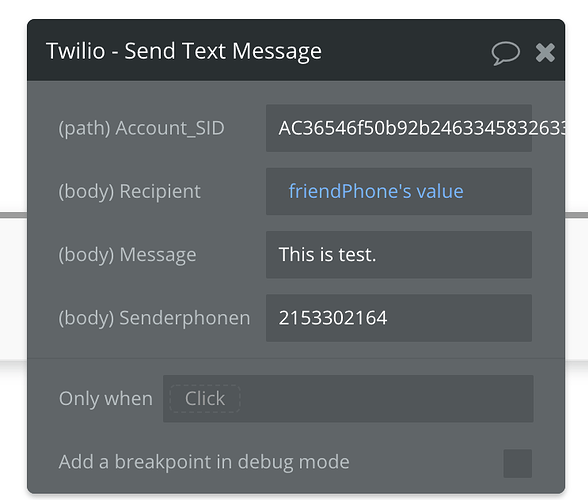This screenshot has width=588, height=500.
Task: Click the dark header bar beside the title
Action: (x=405, y=51)
